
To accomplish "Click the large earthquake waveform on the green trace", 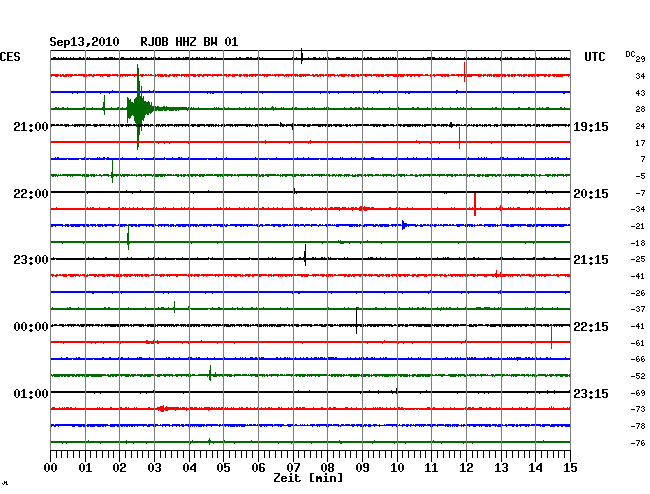I will pyautogui.click(x=140, y=108).
